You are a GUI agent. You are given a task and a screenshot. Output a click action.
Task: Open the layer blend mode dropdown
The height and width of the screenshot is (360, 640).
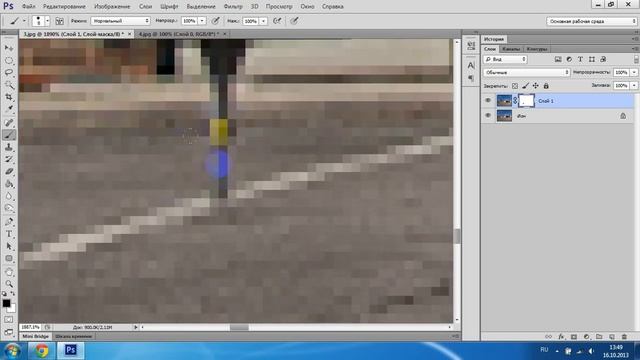point(527,72)
